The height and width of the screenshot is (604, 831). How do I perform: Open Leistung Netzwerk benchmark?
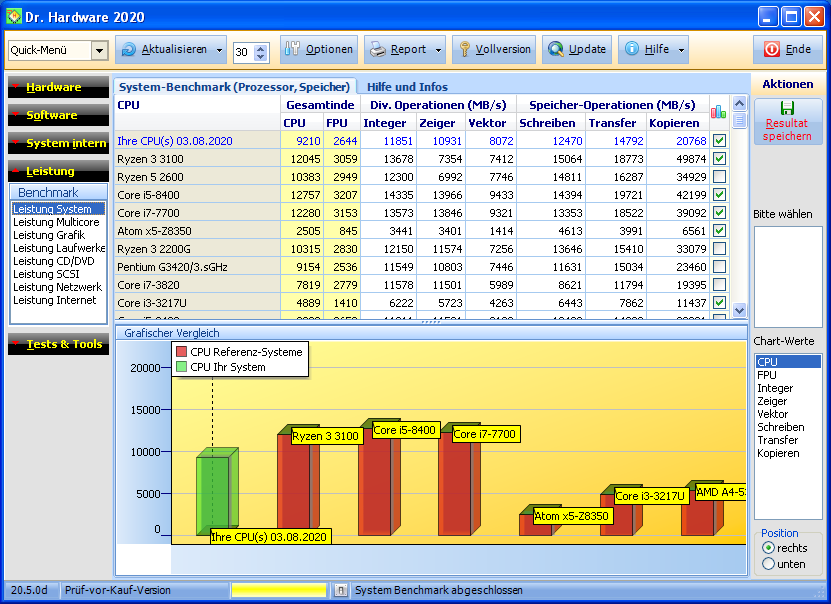click(57, 287)
